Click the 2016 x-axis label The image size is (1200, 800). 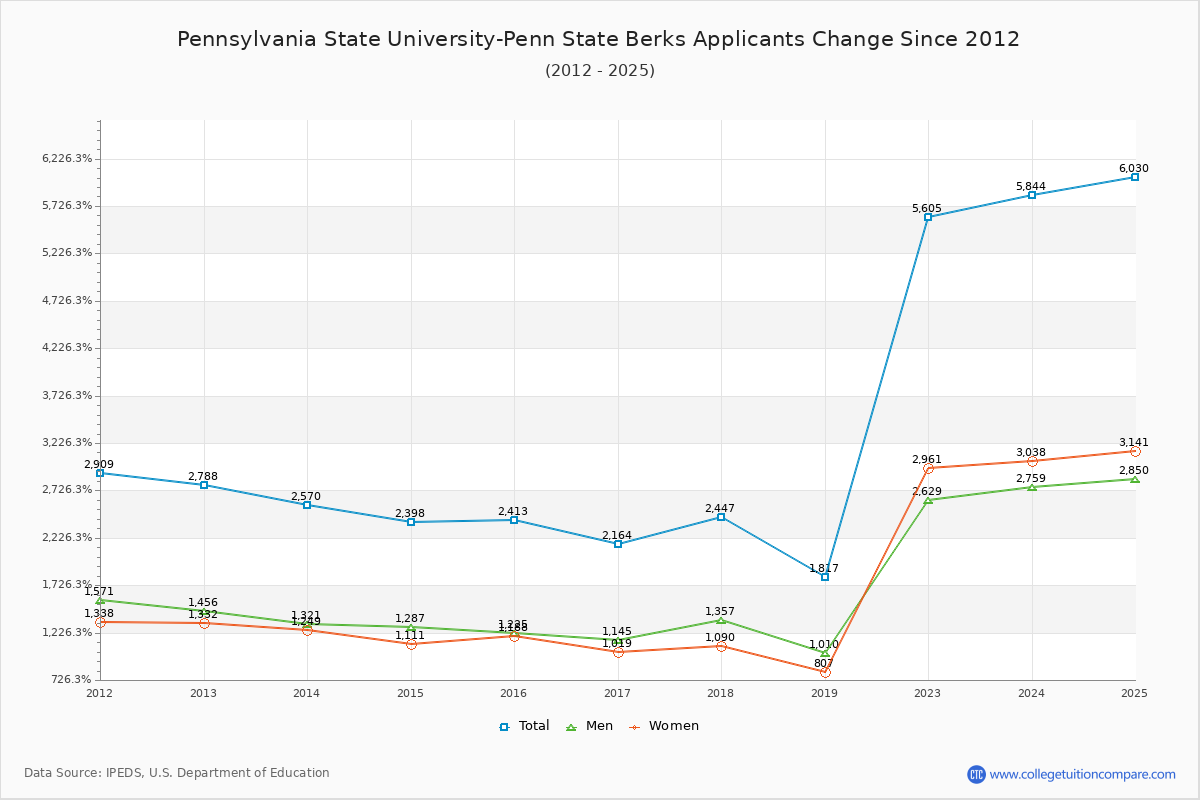pos(514,693)
